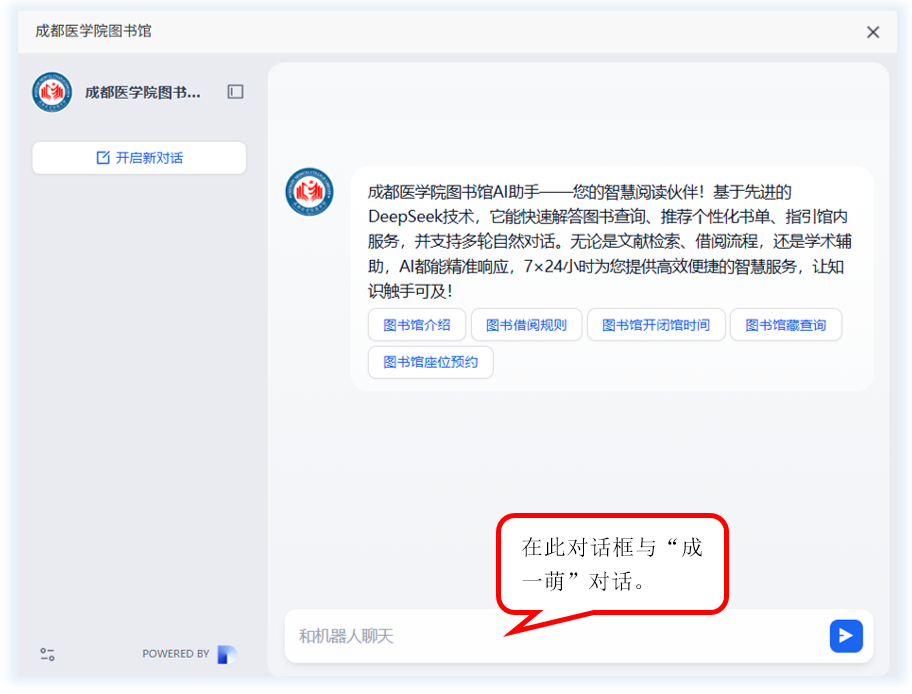Click the AI assistant avatar beside the welcome message

[309, 192]
